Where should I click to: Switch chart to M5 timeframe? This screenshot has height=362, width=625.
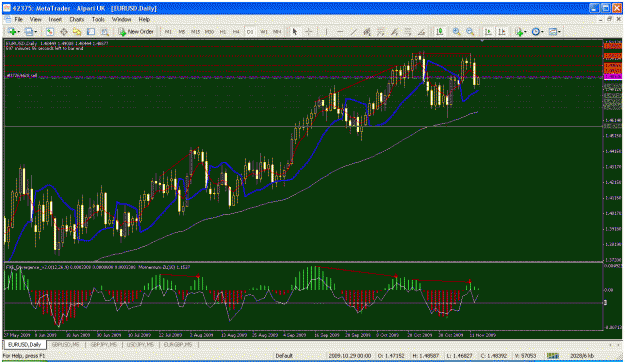coord(182,31)
